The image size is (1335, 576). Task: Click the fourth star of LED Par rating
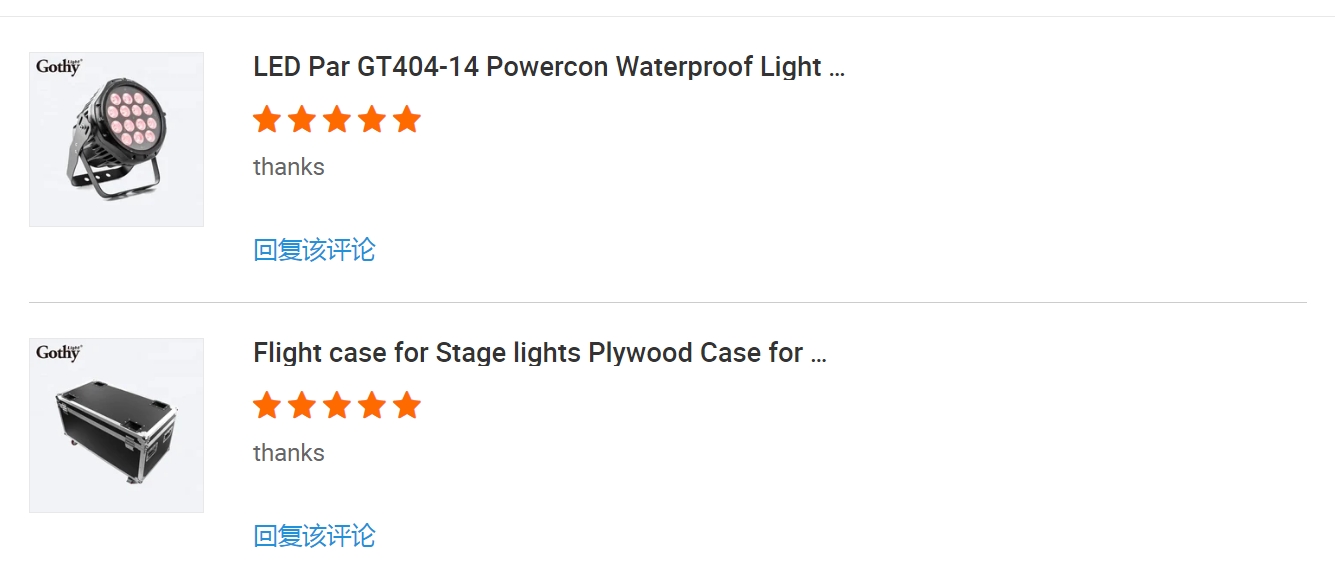click(372, 120)
